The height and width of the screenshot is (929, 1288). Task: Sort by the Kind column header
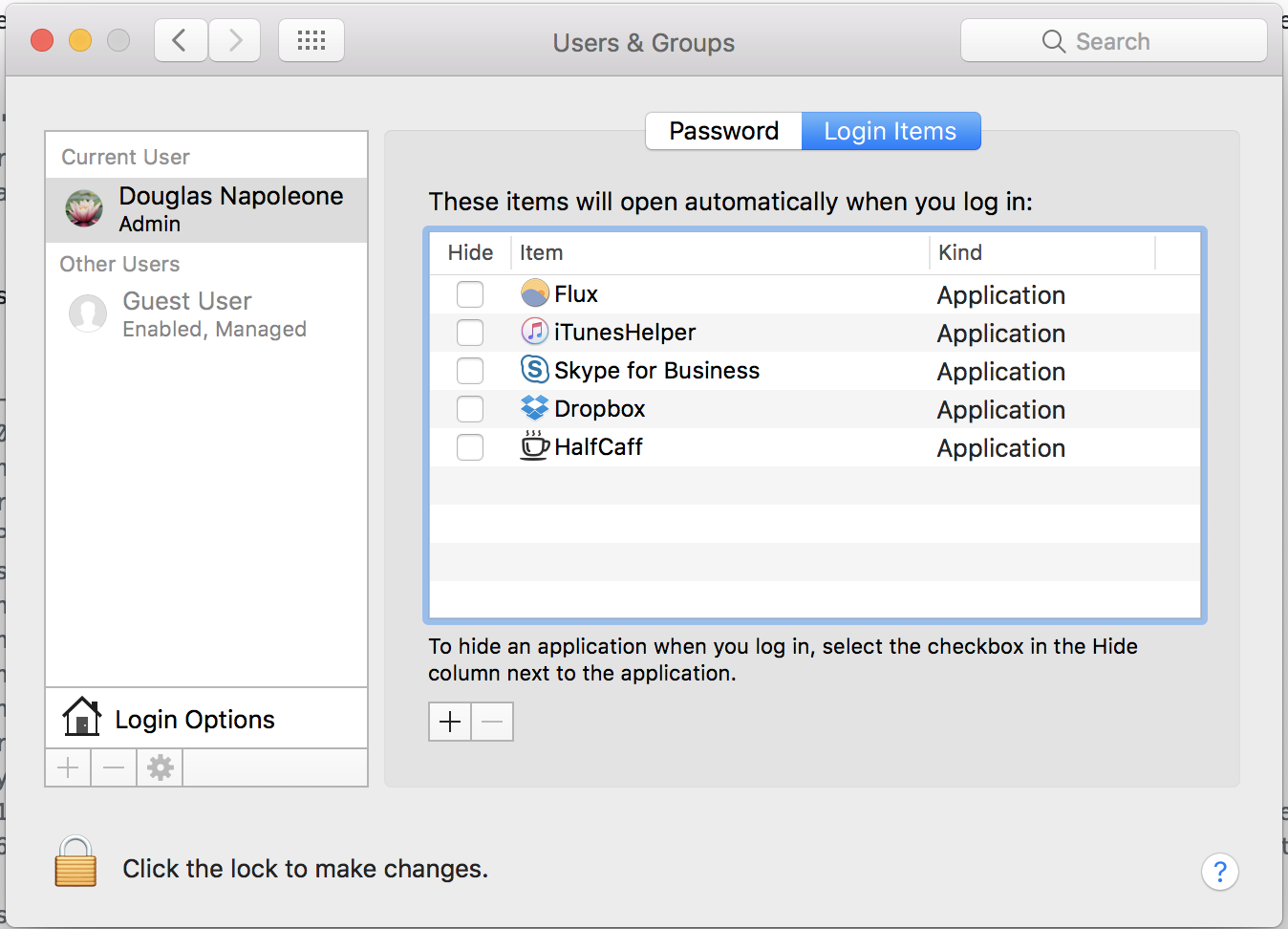pos(1042,252)
